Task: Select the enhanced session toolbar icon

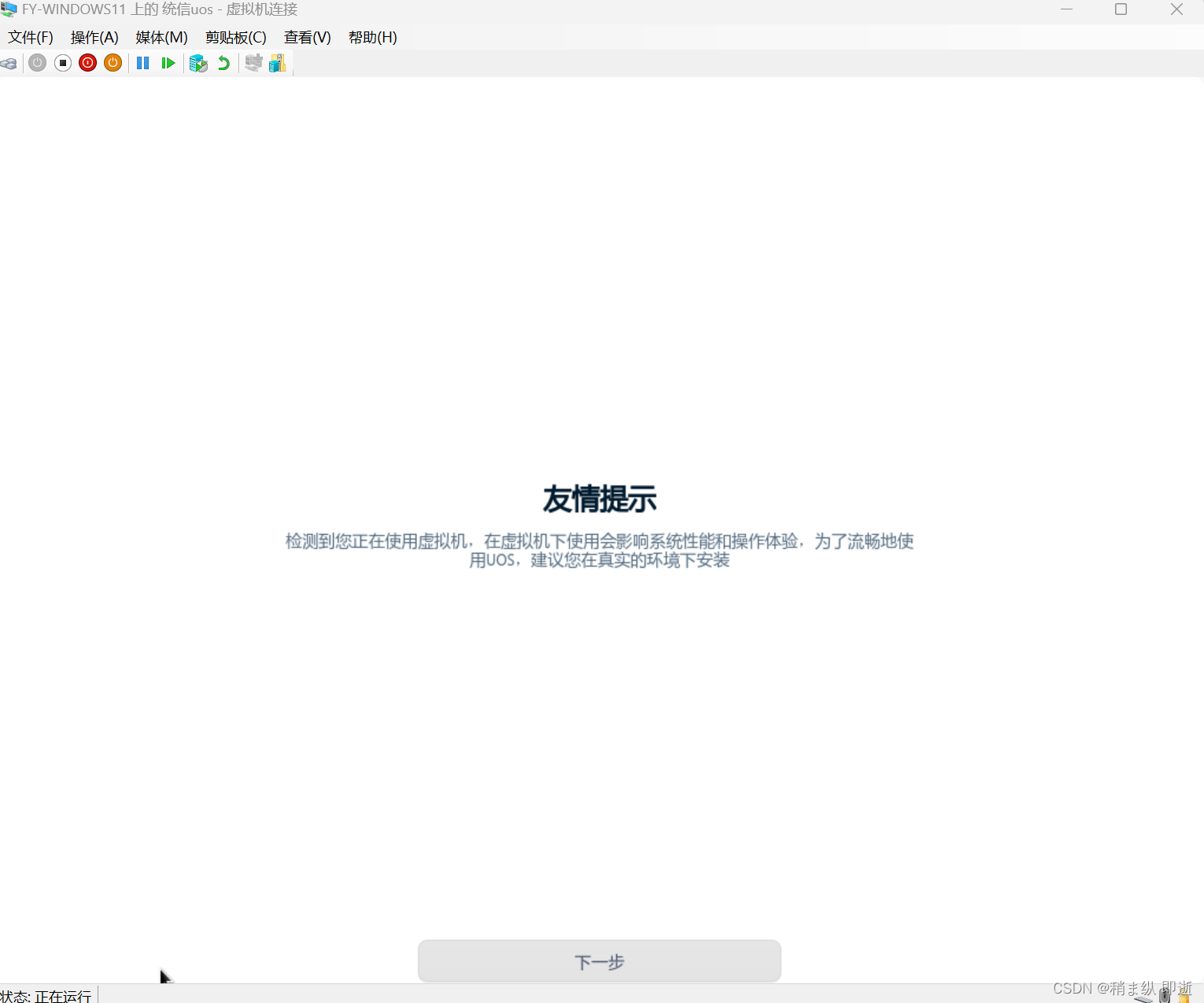Action: (x=253, y=63)
